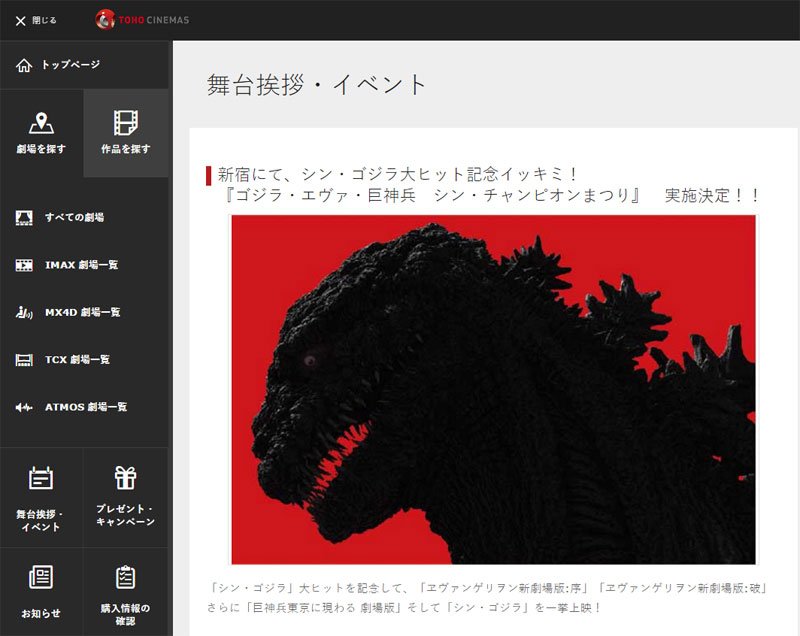Click the description line starting 「シン・ゴジラ」大ヒットを記念して
Image resolution: width=800 pixels, height=636 pixels.
(488, 588)
